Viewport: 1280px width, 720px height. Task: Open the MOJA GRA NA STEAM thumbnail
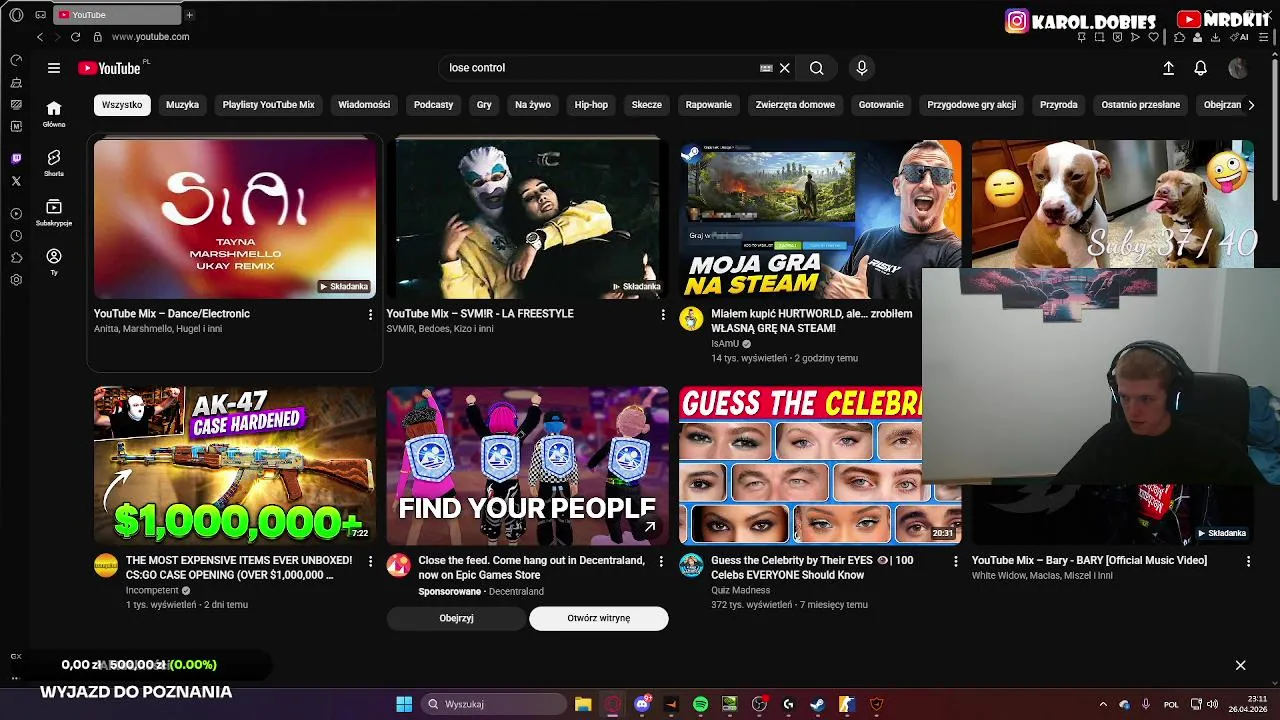[x=820, y=219]
